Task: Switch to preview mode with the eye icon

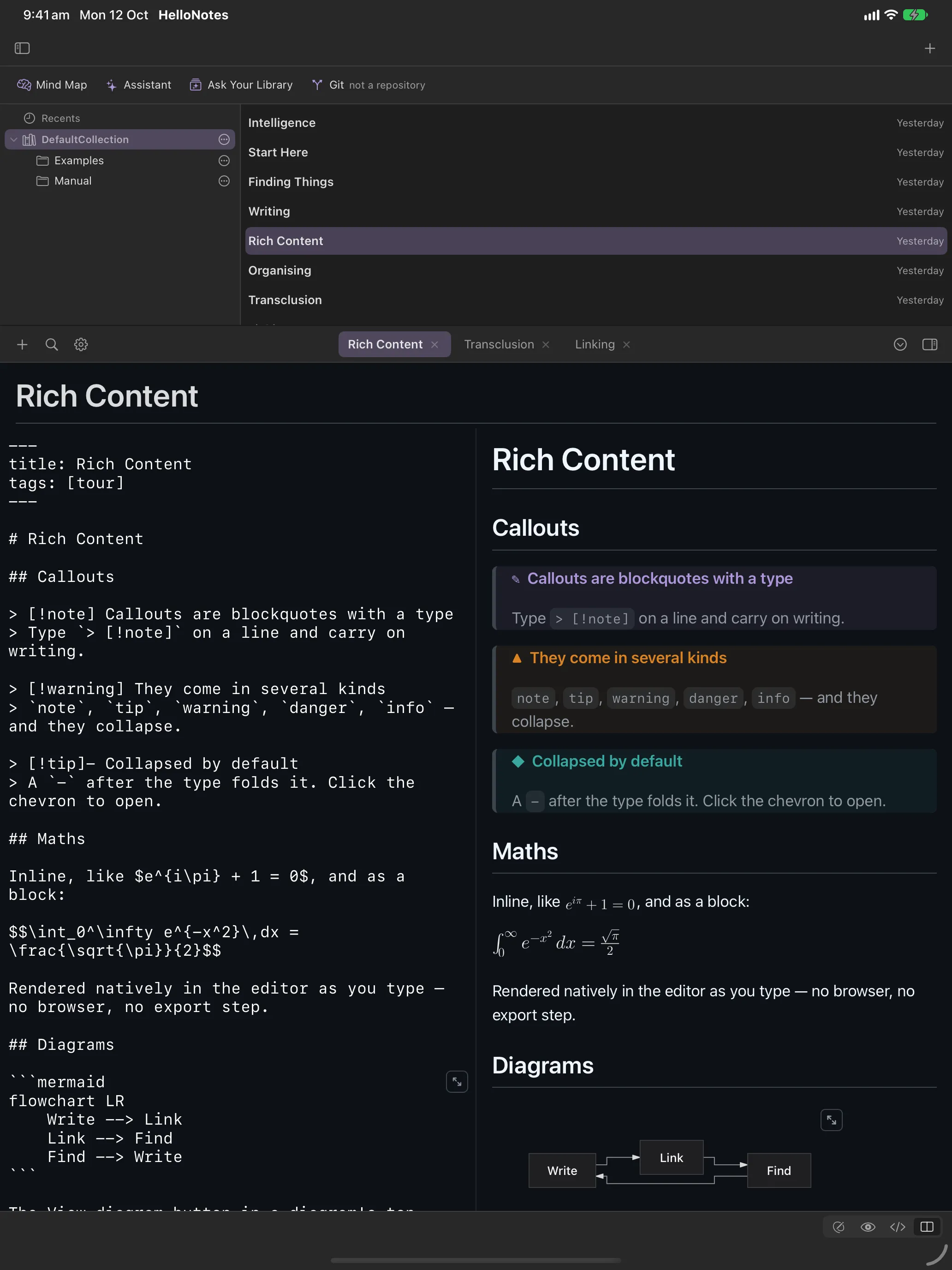Action: click(868, 1227)
